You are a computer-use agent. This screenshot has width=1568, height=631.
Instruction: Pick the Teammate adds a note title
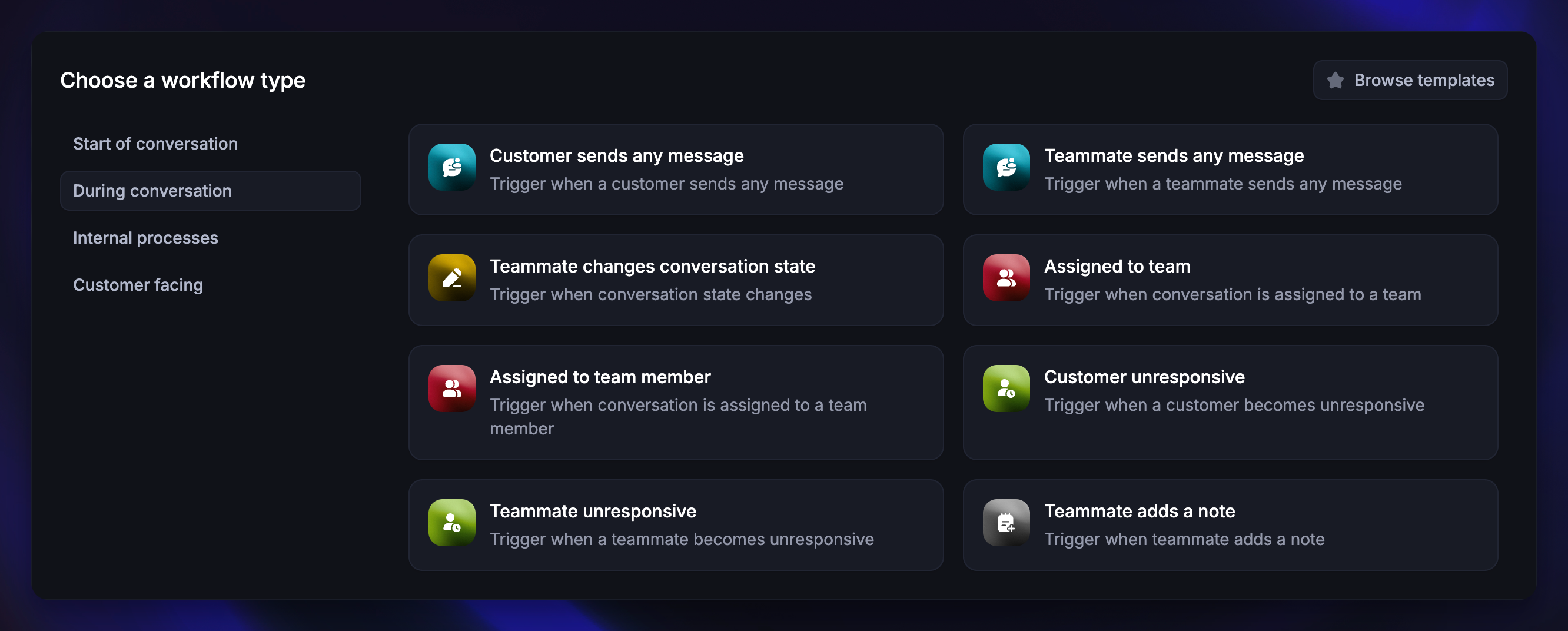(1139, 511)
